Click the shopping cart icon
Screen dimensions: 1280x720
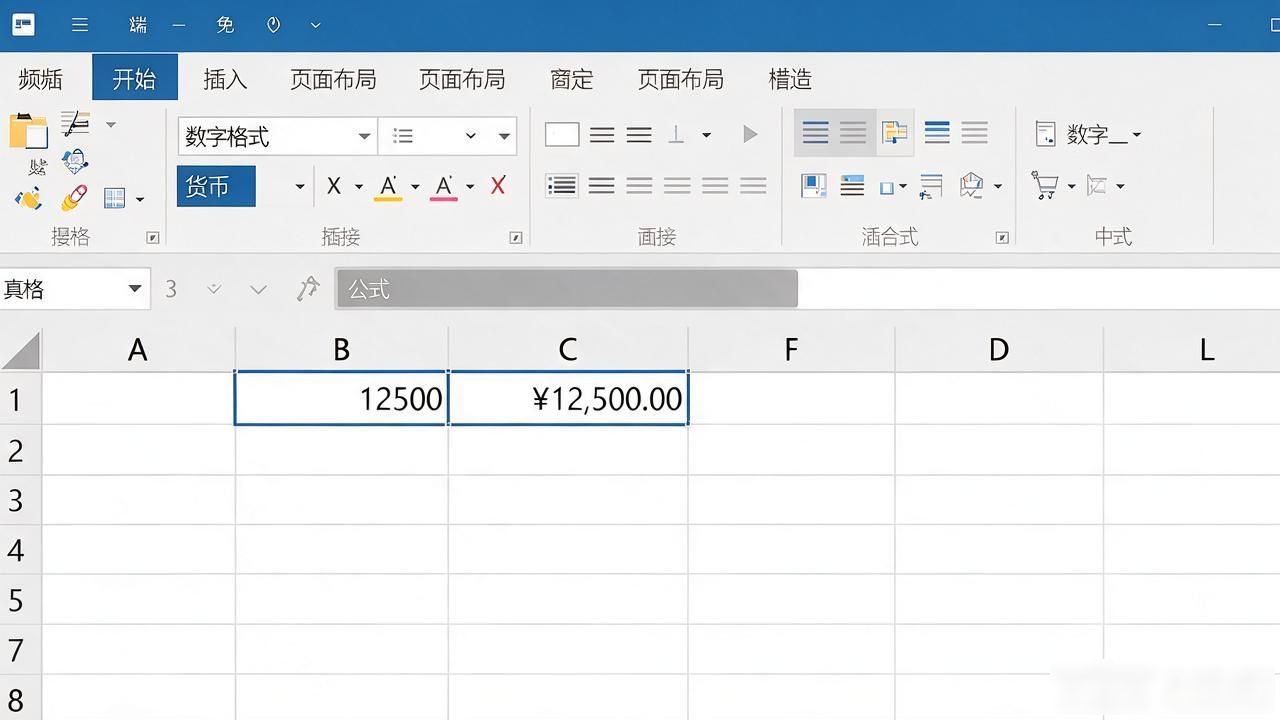click(1046, 186)
